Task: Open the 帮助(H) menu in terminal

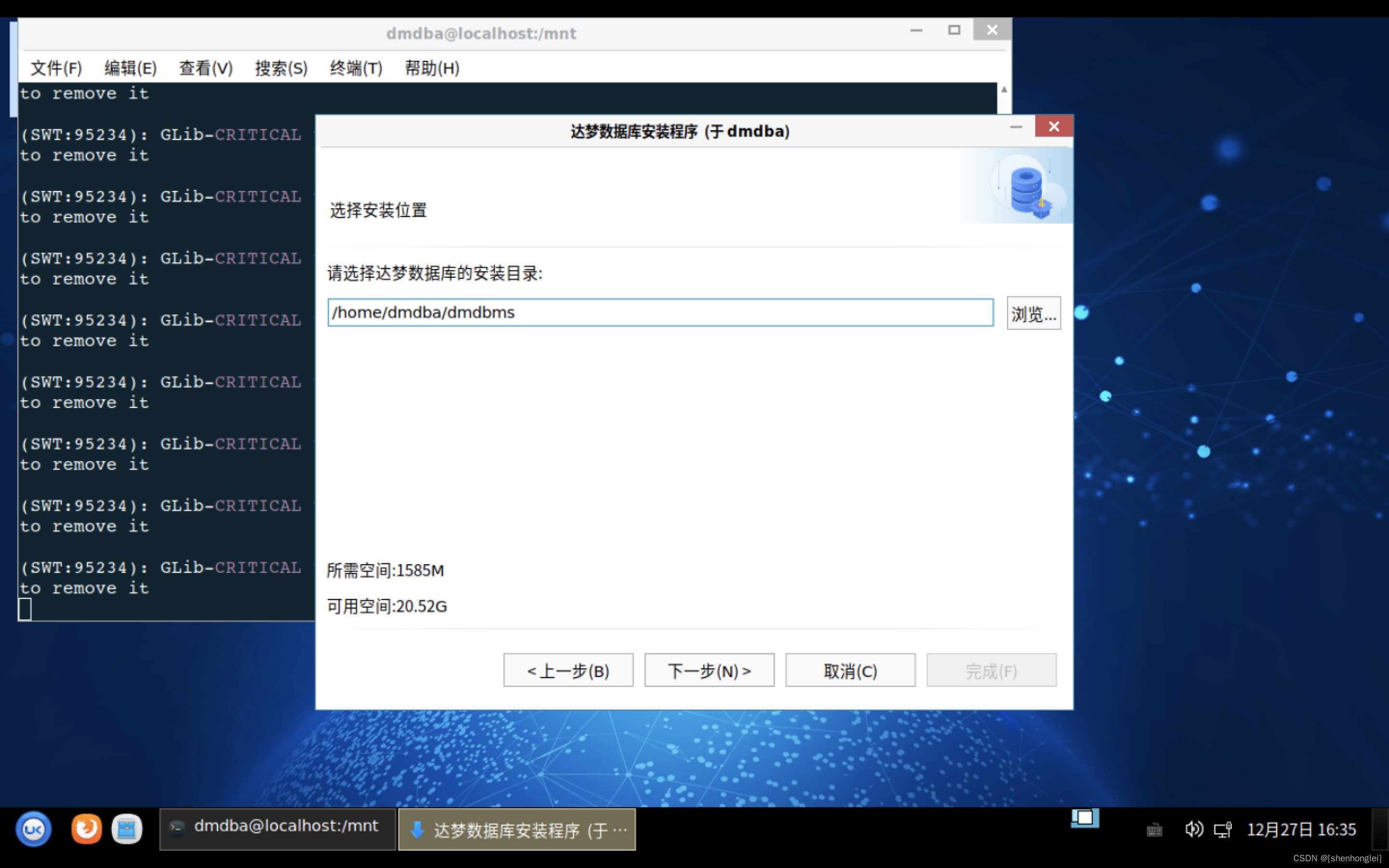Action: 432,68
